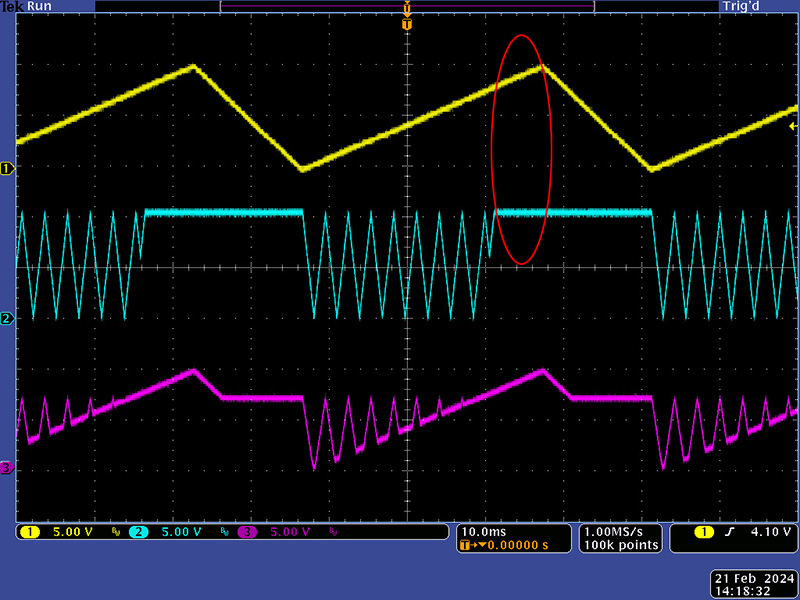Image resolution: width=800 pixels, height=600 pixels.
Task: Click the channel 2 ground marker
Action: click(6, 318)
